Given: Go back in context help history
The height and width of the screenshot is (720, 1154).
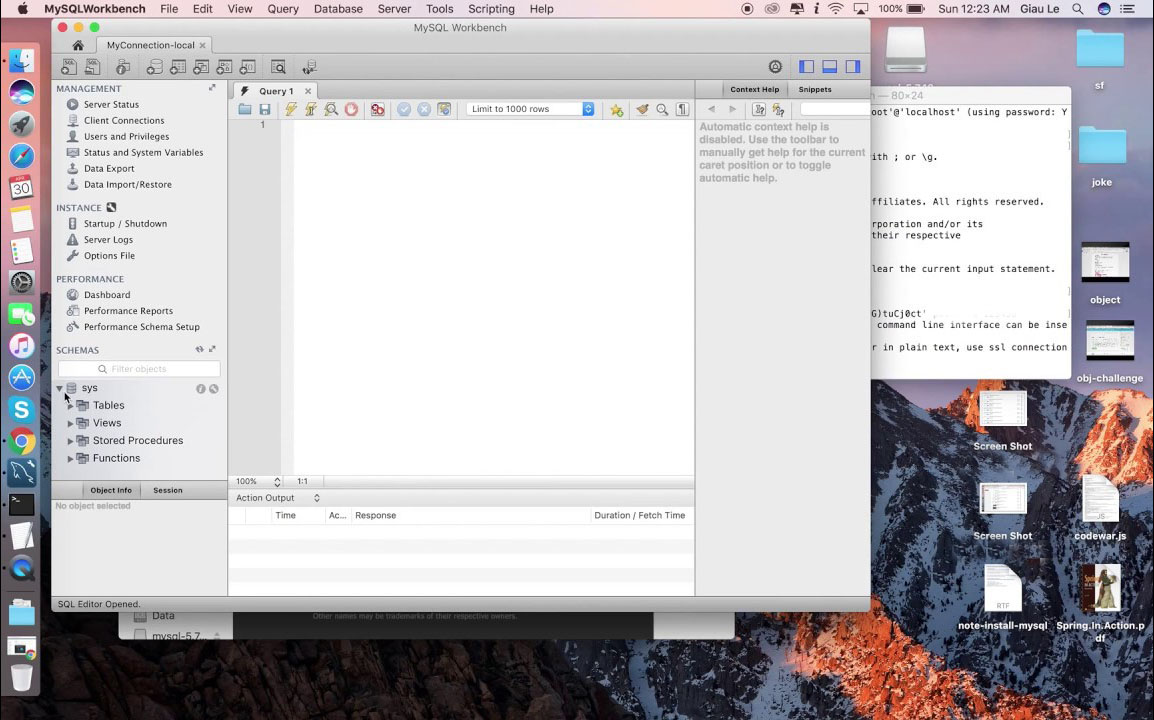Looking at the screenshot, I should tap(711, 109).
